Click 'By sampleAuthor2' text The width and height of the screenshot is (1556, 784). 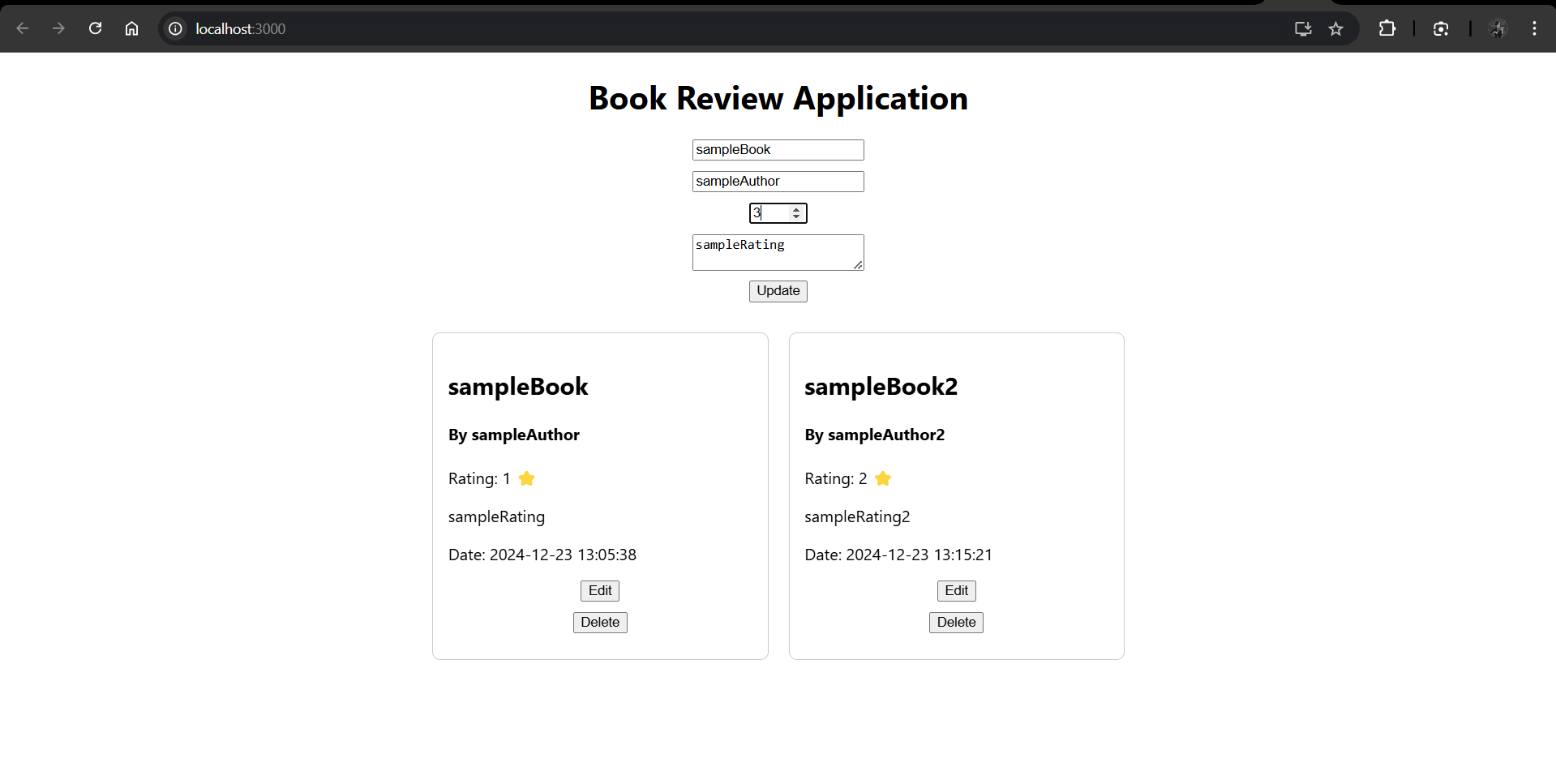pyautogui.click(x=875, y=435)
